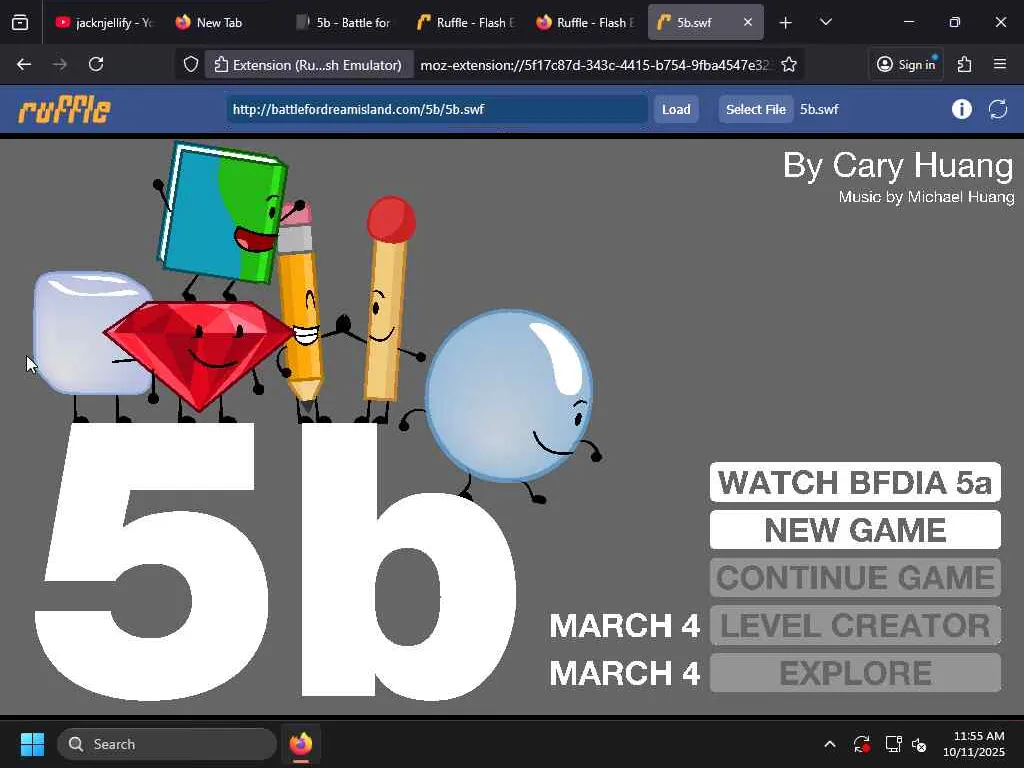The image size is (1024, 768).
Task: Click the Extension Ruffle Emulator identity badge
Action: (x=309, y=65)
